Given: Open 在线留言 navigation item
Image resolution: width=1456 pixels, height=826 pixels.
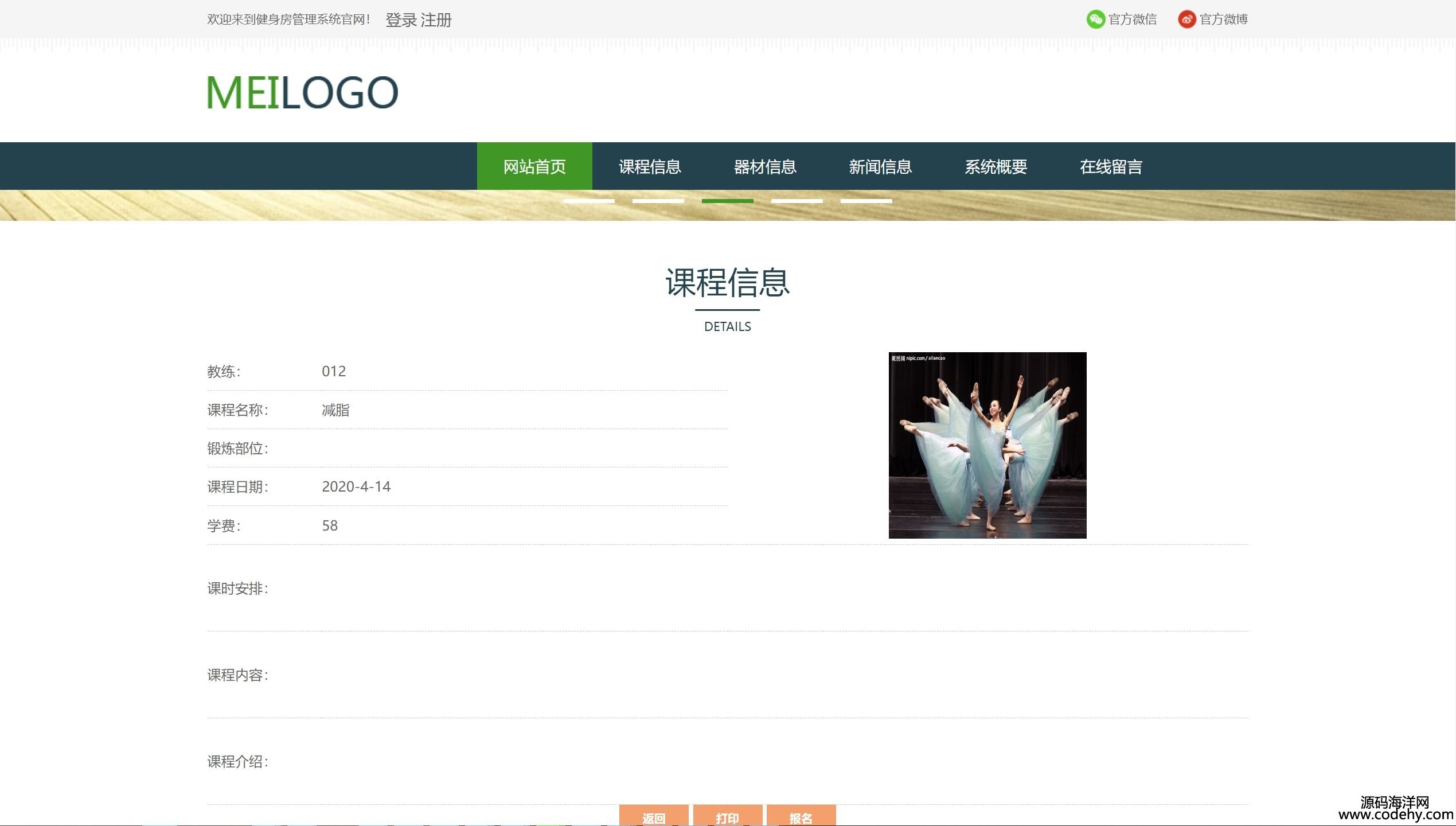Looking at the screenshot, I should pyautogui.click(x=1111, y=166).
